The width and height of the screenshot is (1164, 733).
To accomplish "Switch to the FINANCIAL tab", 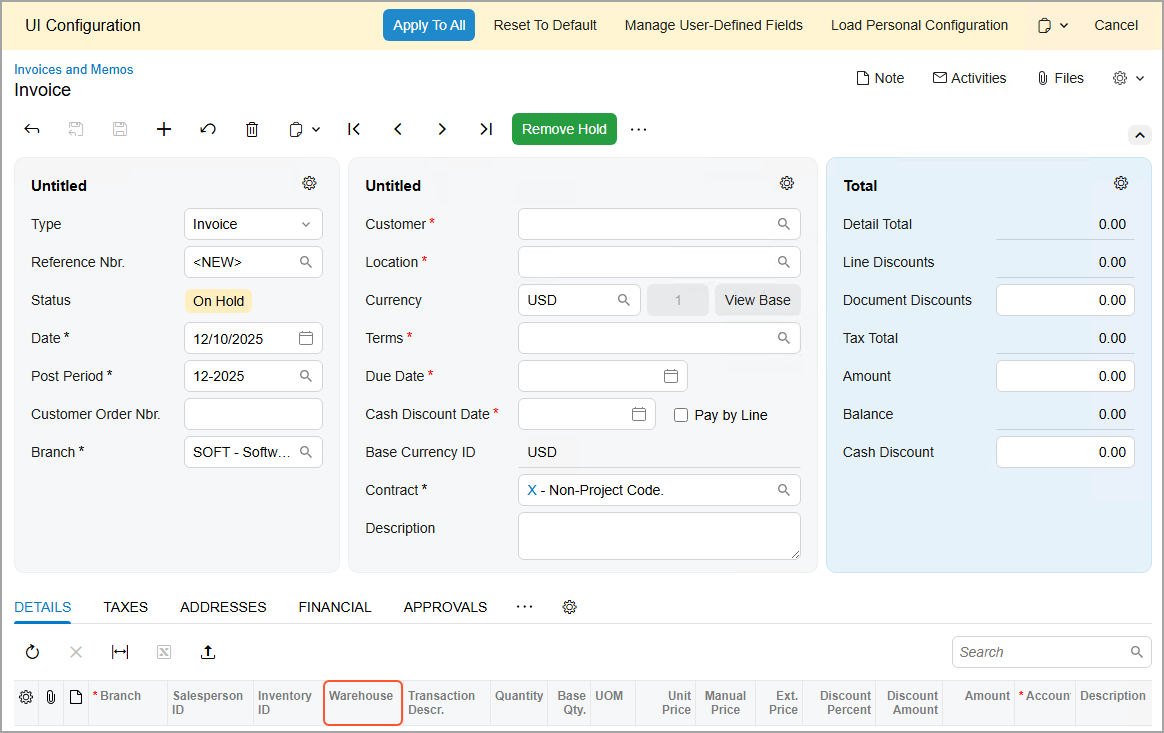I will [x=335, y=607].
